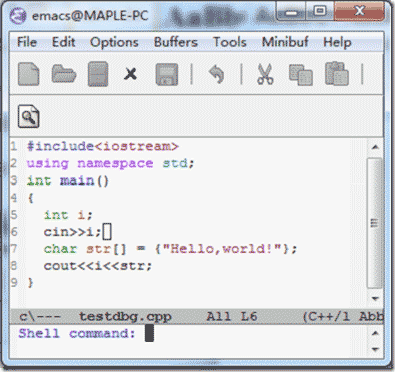The image size is (395, 372).
Task: Open the Edit menu
Action: click(x=63, y=42)
